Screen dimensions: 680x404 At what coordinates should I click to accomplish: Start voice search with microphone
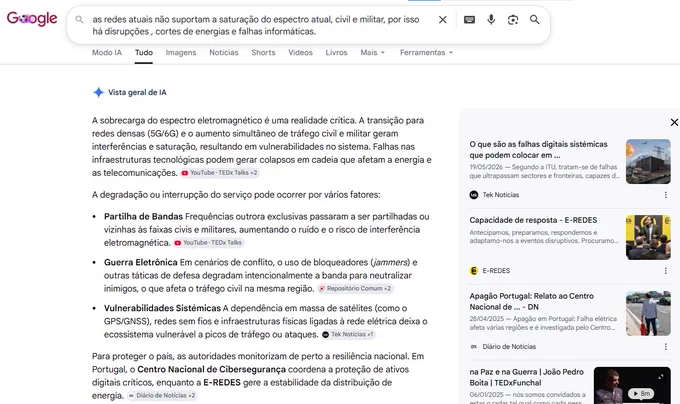491,20
